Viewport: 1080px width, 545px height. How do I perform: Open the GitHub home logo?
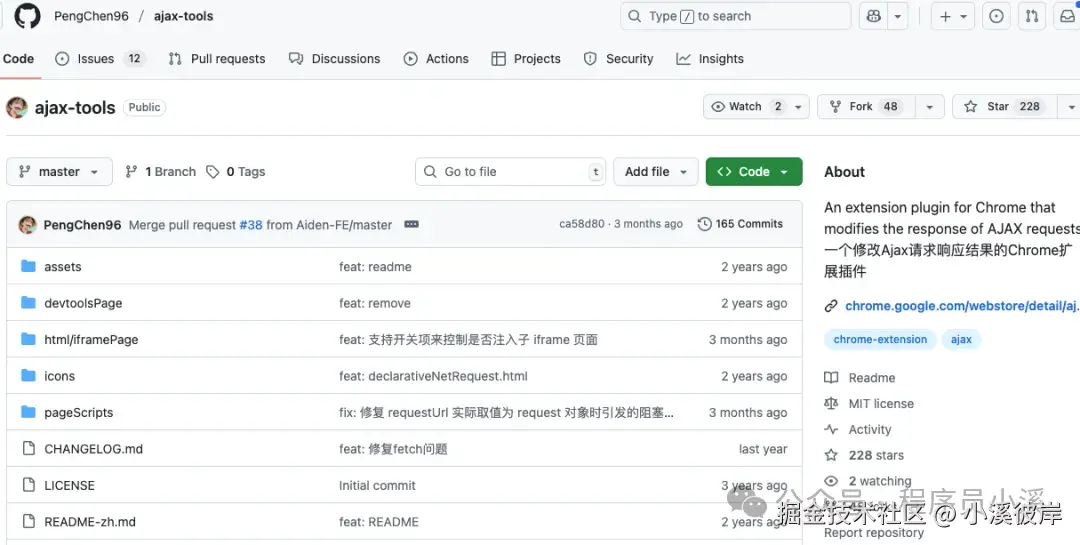coord(28,16)
